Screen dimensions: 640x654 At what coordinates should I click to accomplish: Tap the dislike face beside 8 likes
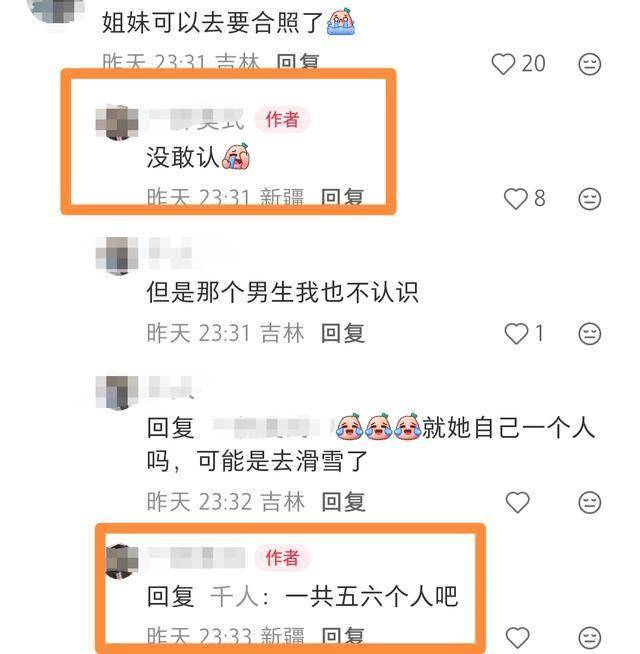[x=590, y=199]
